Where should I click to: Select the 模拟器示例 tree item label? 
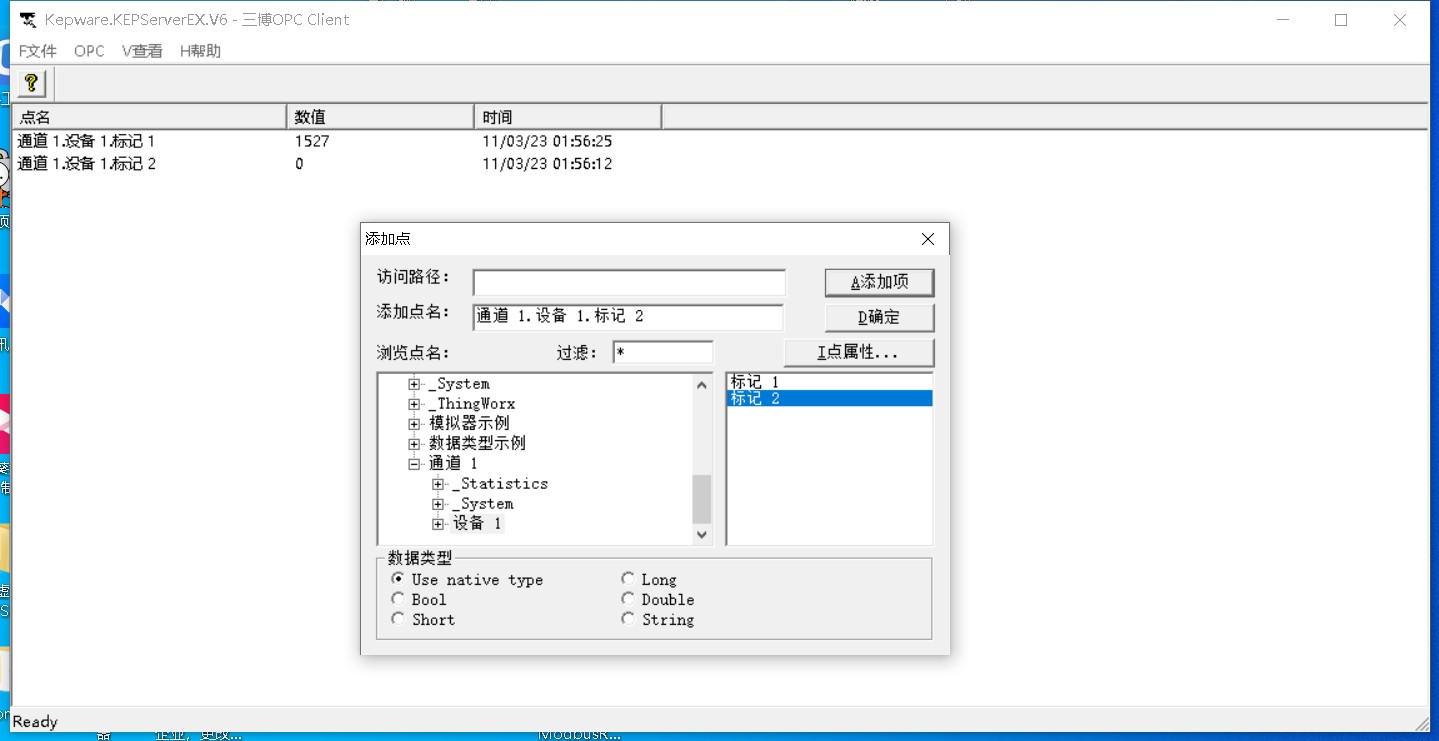[x=469, y=424]
